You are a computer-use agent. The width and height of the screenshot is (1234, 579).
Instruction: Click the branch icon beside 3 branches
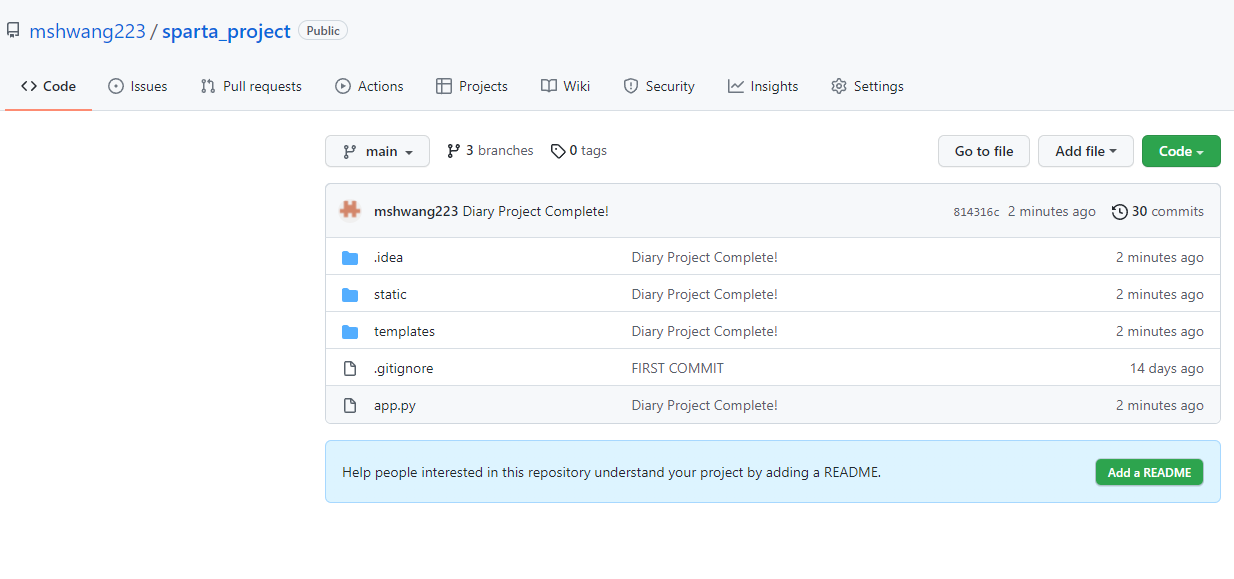pos(453,151)
